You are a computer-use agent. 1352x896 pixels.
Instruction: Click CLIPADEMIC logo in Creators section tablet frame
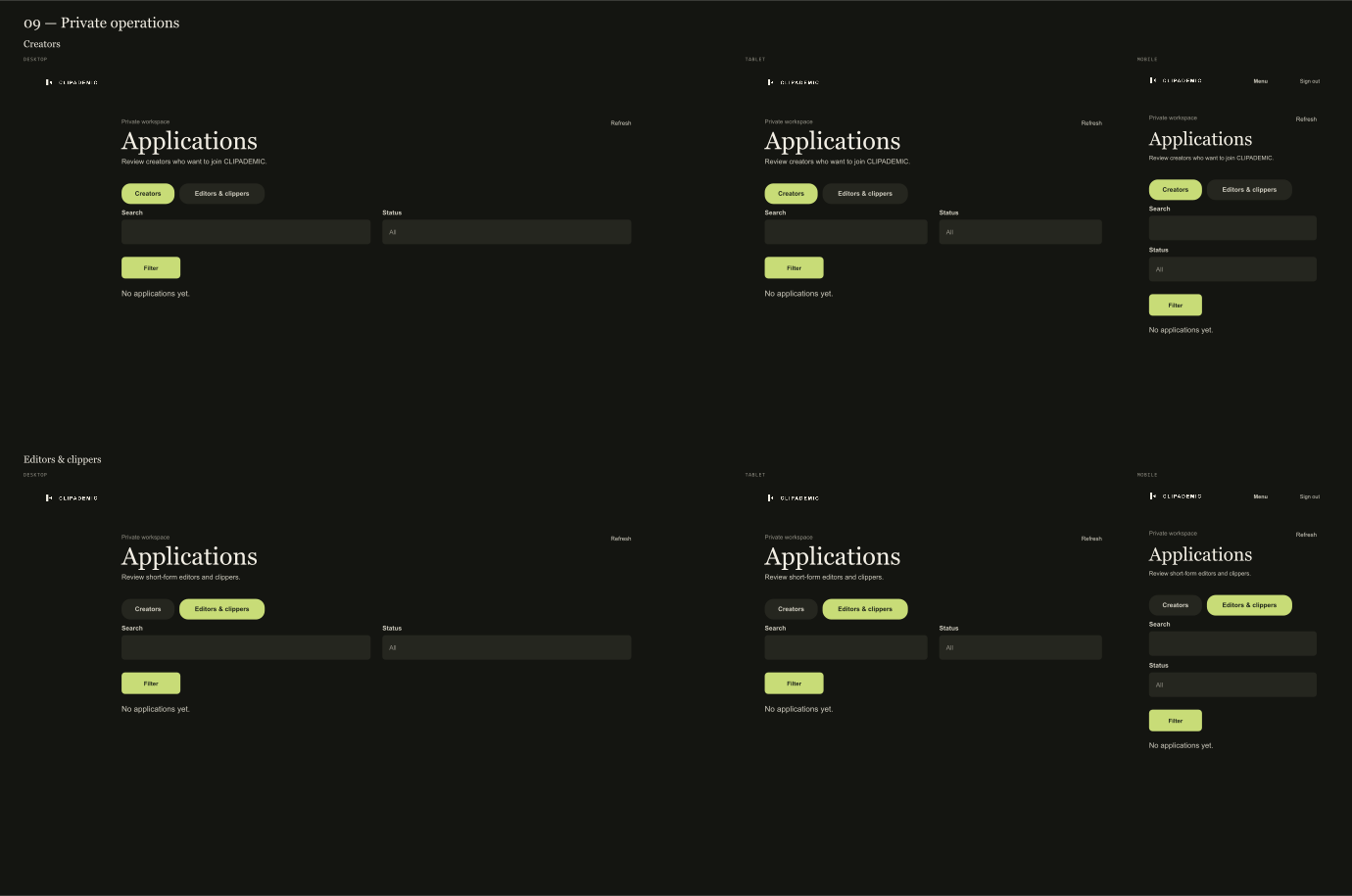pyautogui.click(x=794, y=82)
